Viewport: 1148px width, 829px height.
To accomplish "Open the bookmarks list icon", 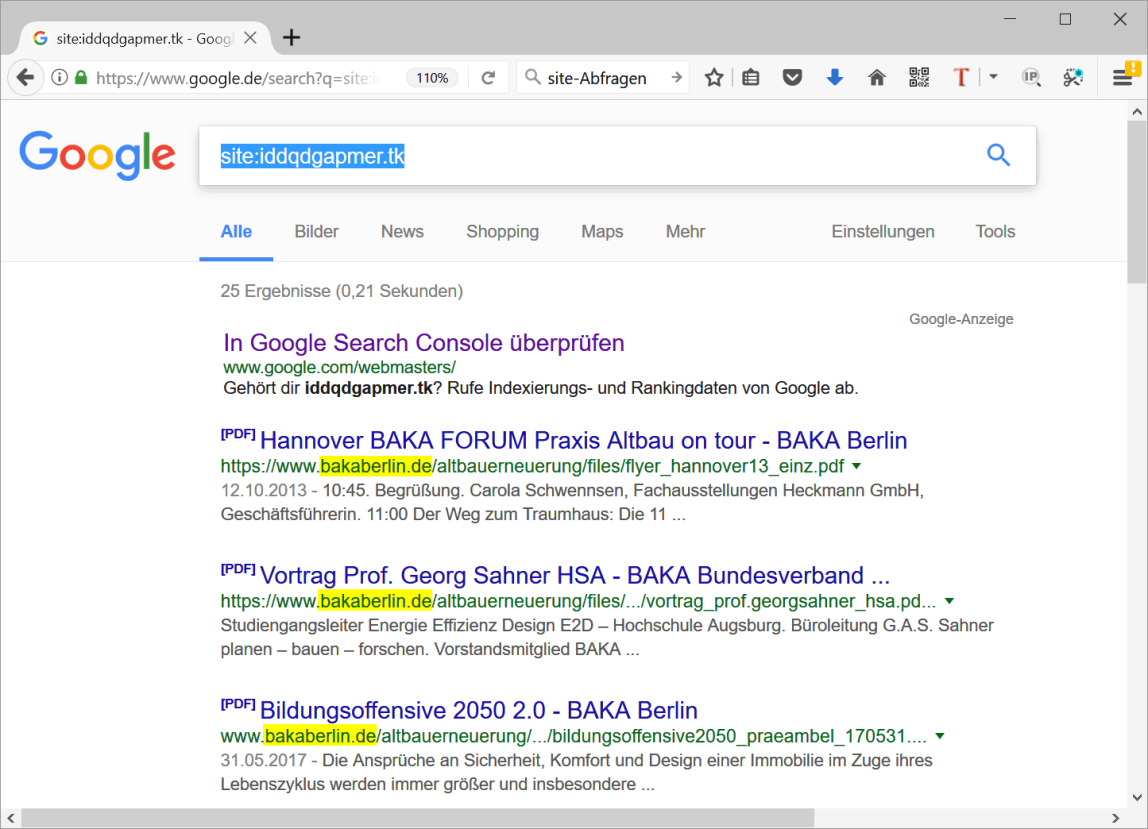I will click(750, 78).
